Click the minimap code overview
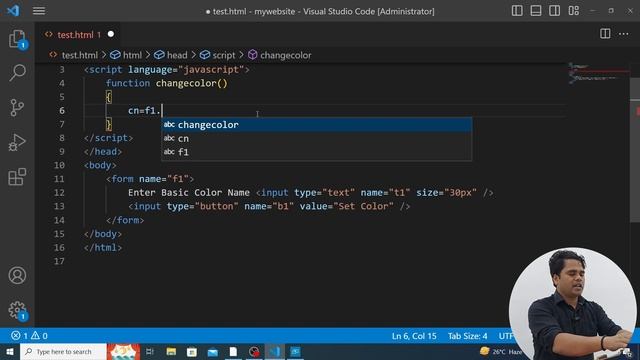The width and height of the screenshot is (640, 360). [598, 73]
